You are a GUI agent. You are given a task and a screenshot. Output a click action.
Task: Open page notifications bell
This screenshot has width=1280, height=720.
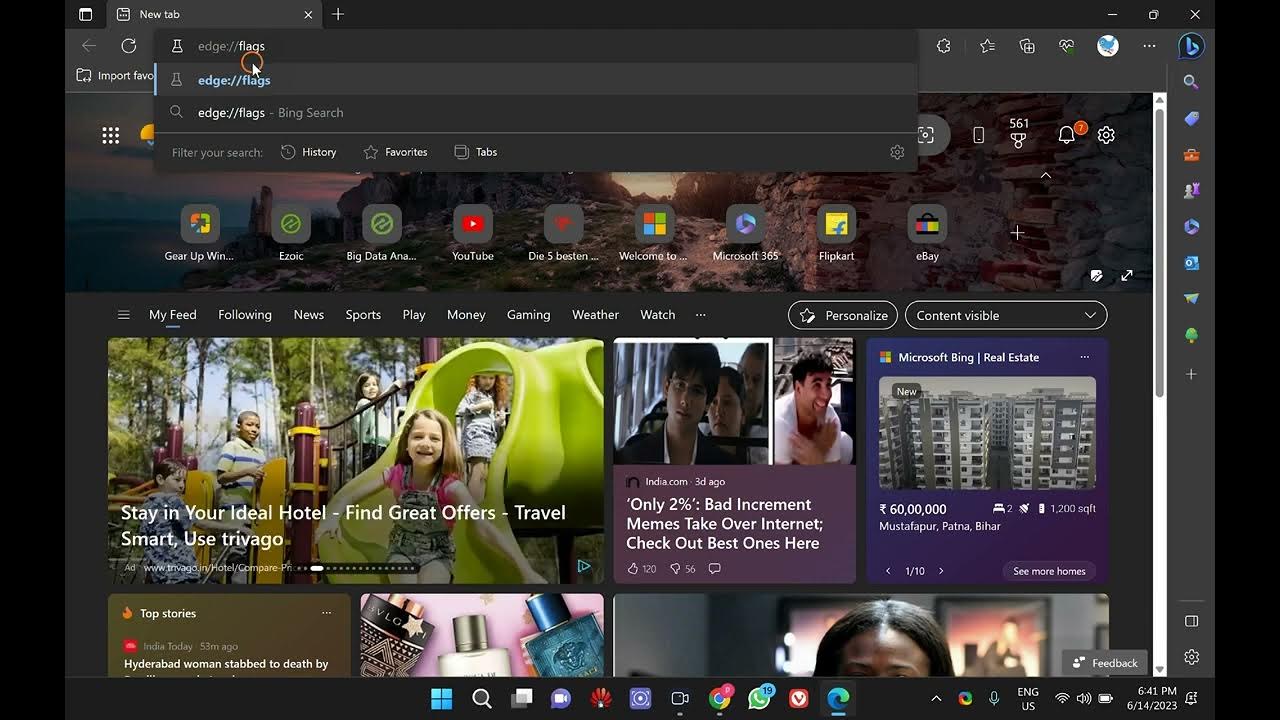(1067, 135)
